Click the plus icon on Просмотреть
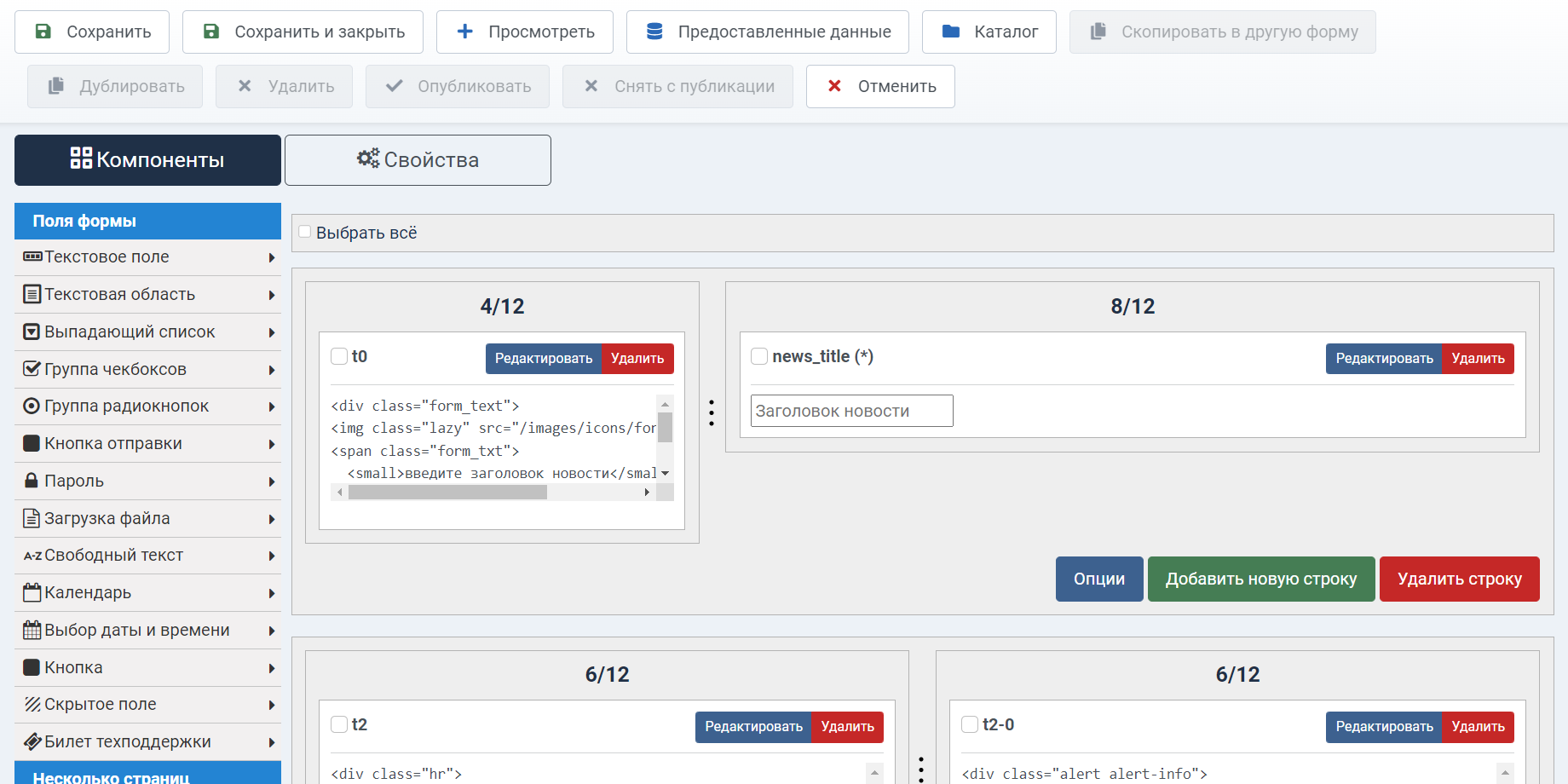 click(464, 32)
